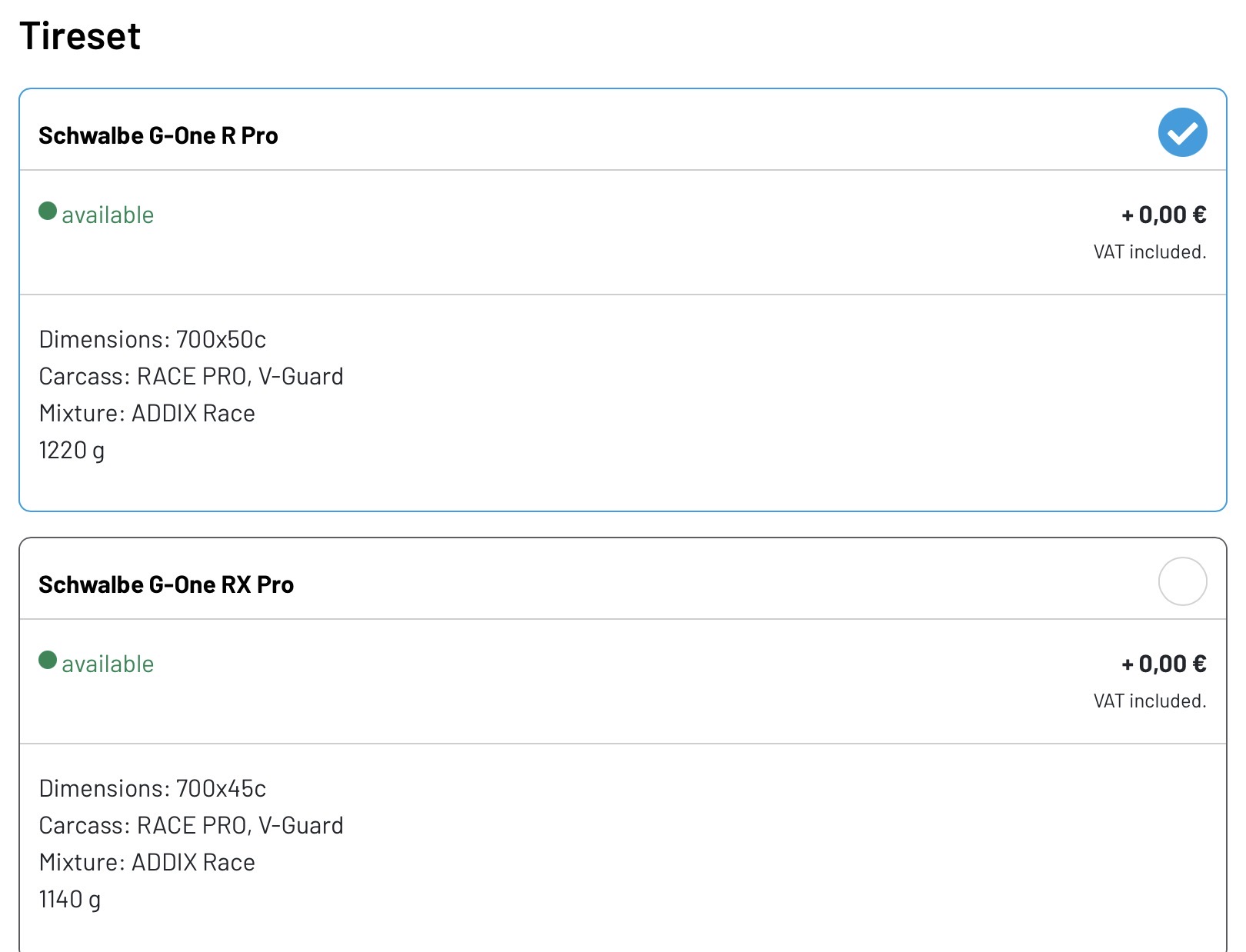Click the Schwalbe G-One R Pro title
Viewport: 1246px width, 952px height.
coord(158,136)
